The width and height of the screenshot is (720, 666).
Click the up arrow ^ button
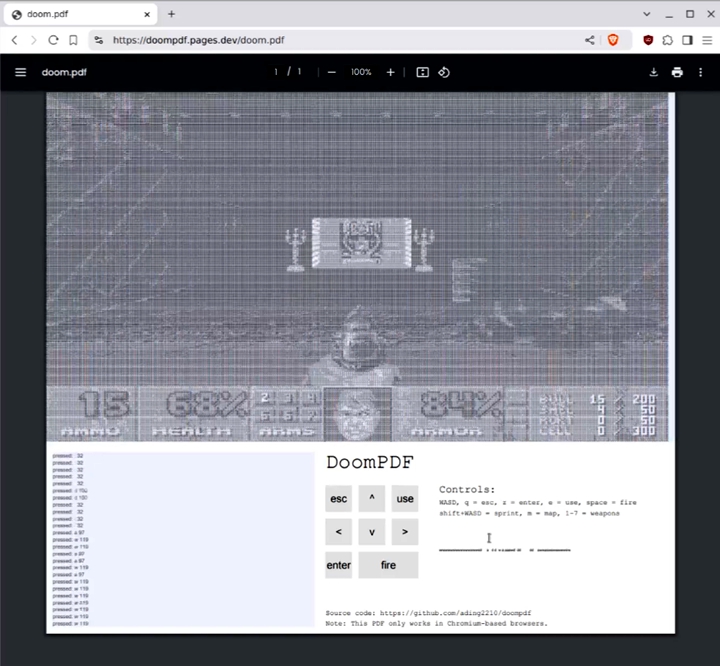pos(371,498)
